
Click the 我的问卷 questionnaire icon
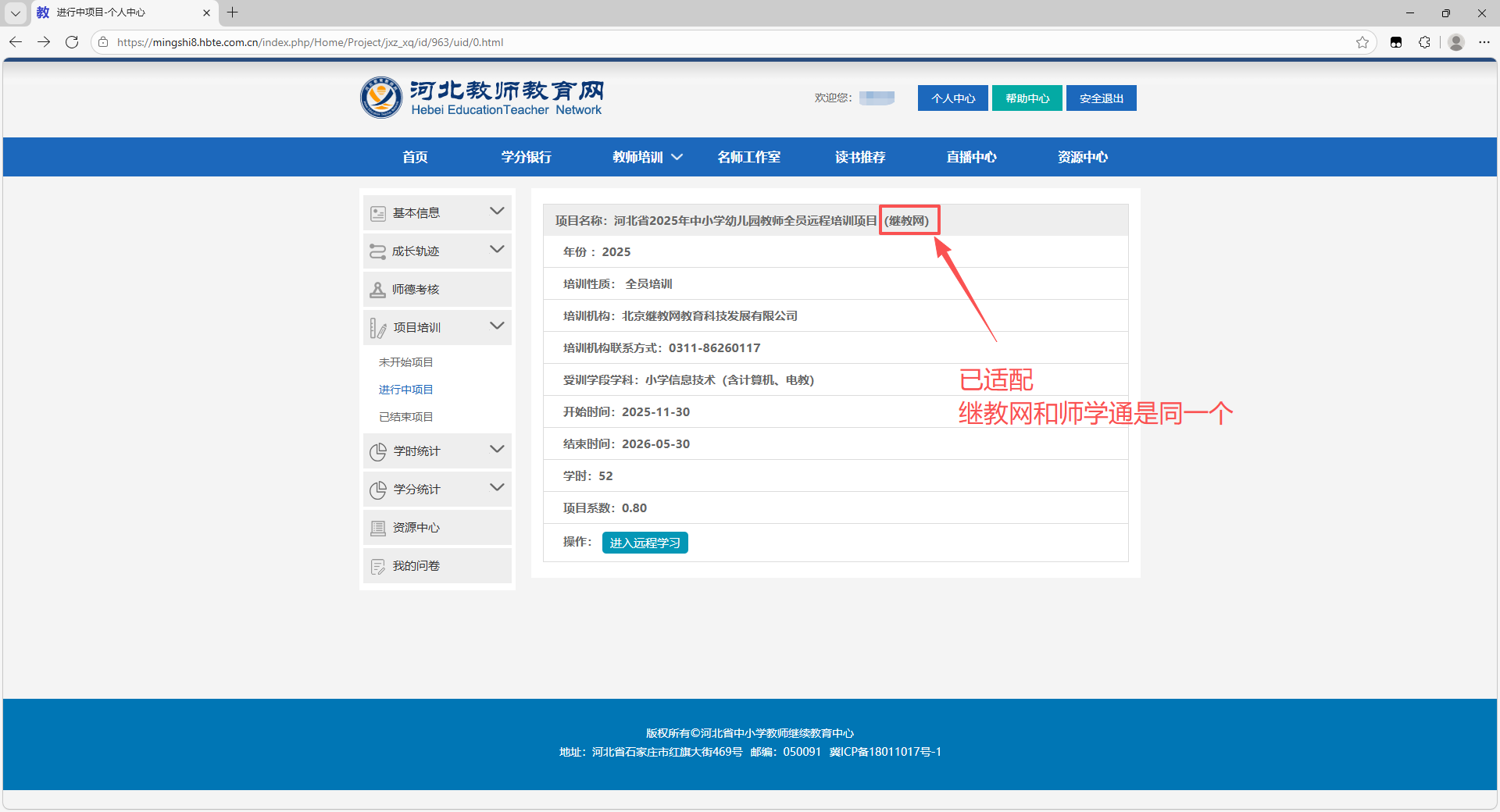377,566
